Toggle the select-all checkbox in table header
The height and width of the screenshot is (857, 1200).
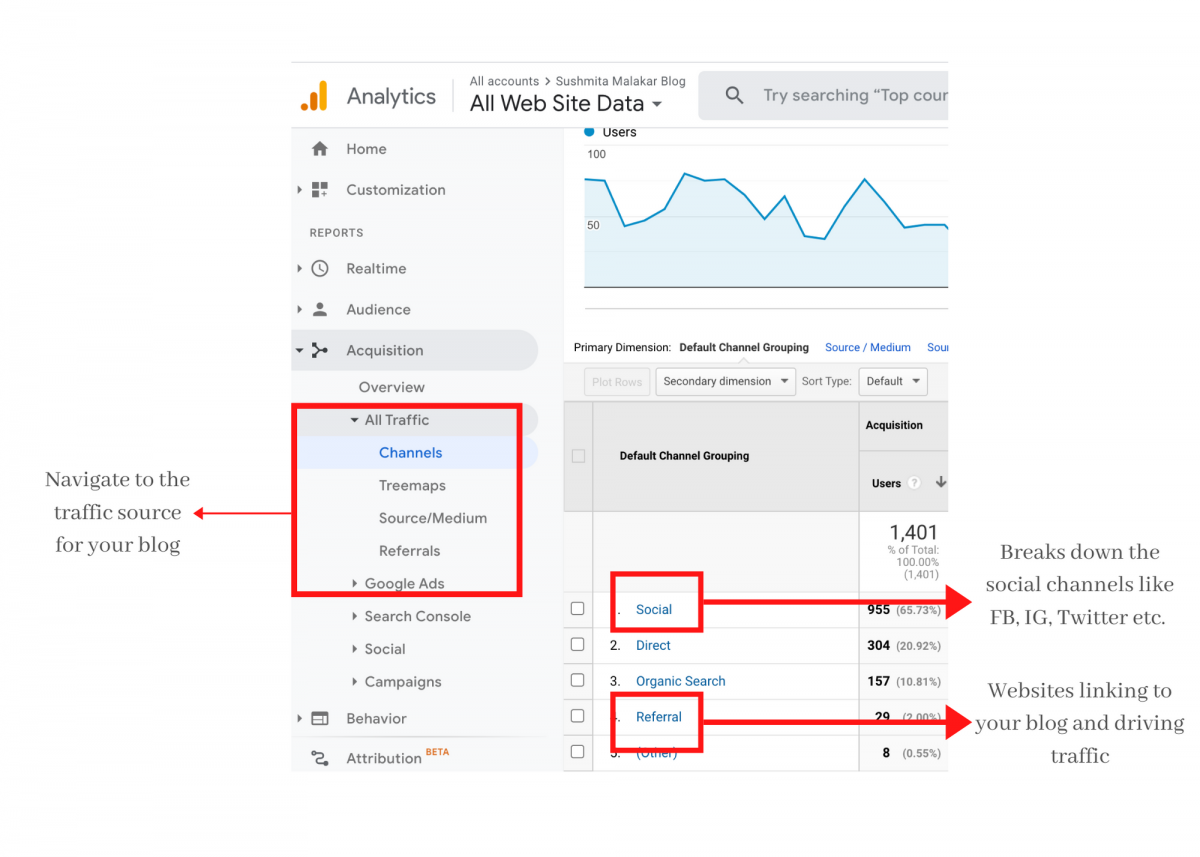578,456
